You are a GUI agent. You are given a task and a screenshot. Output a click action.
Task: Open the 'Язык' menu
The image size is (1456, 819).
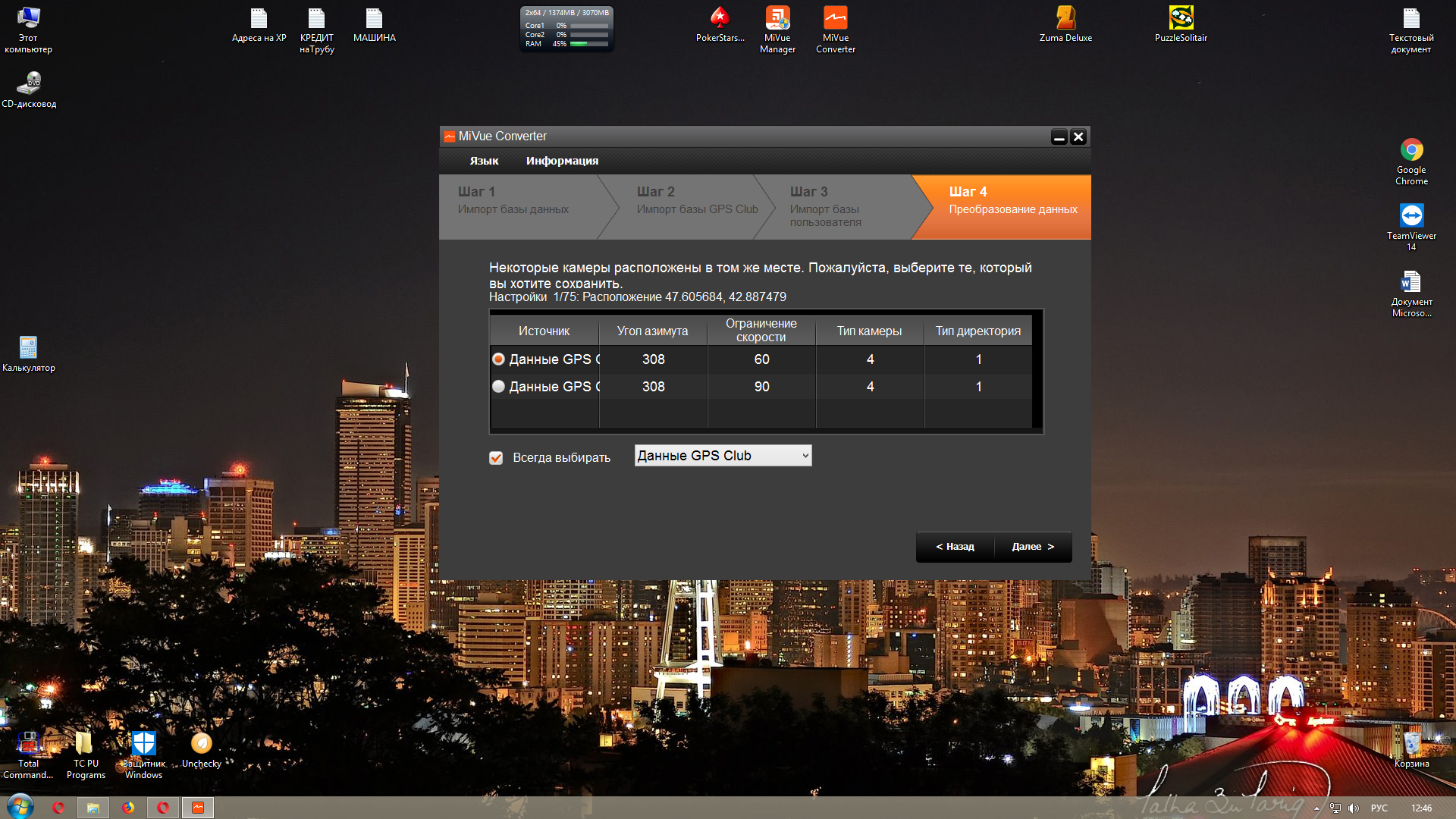pyautogui.click(x=484, y=161)
